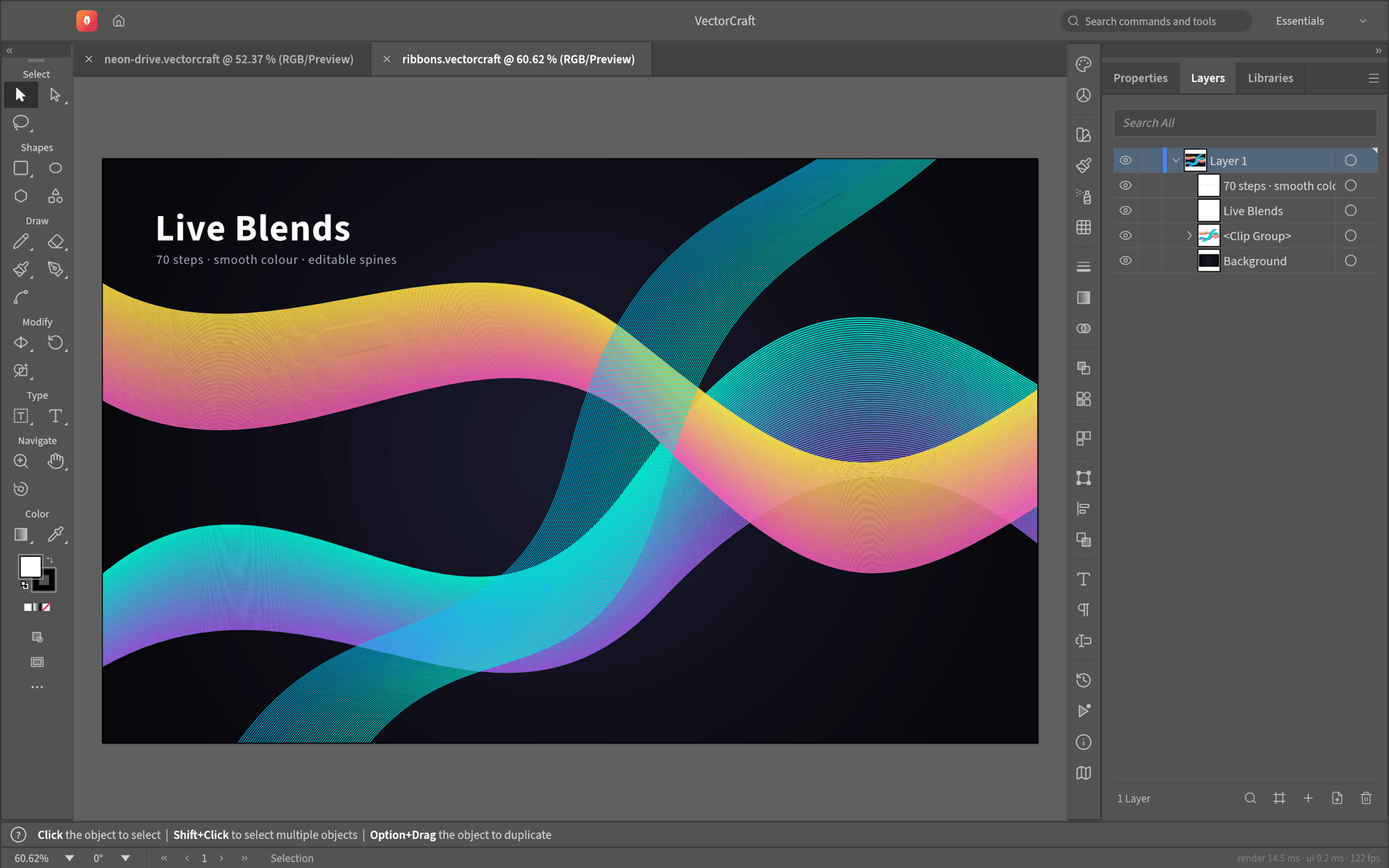Select the Zoom tool

pyautogui.click(x=21, y=461)
